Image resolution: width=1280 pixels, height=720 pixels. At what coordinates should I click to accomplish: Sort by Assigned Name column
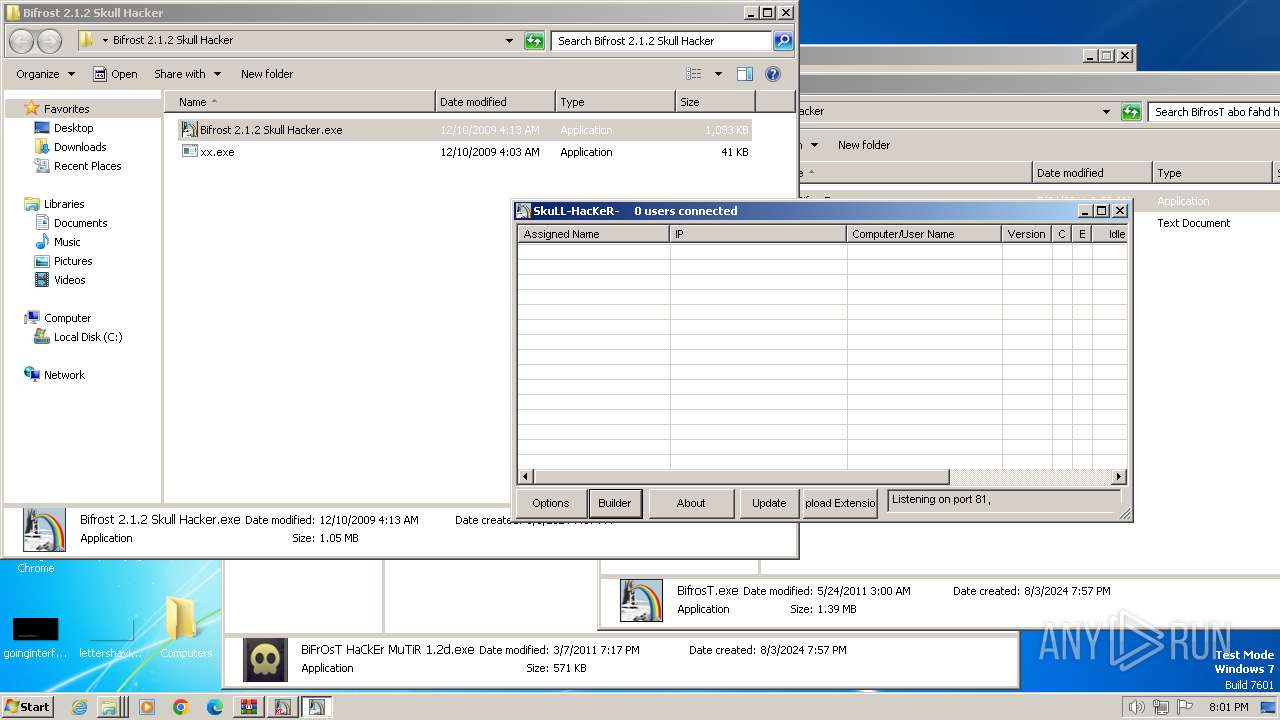coord(594,234)
